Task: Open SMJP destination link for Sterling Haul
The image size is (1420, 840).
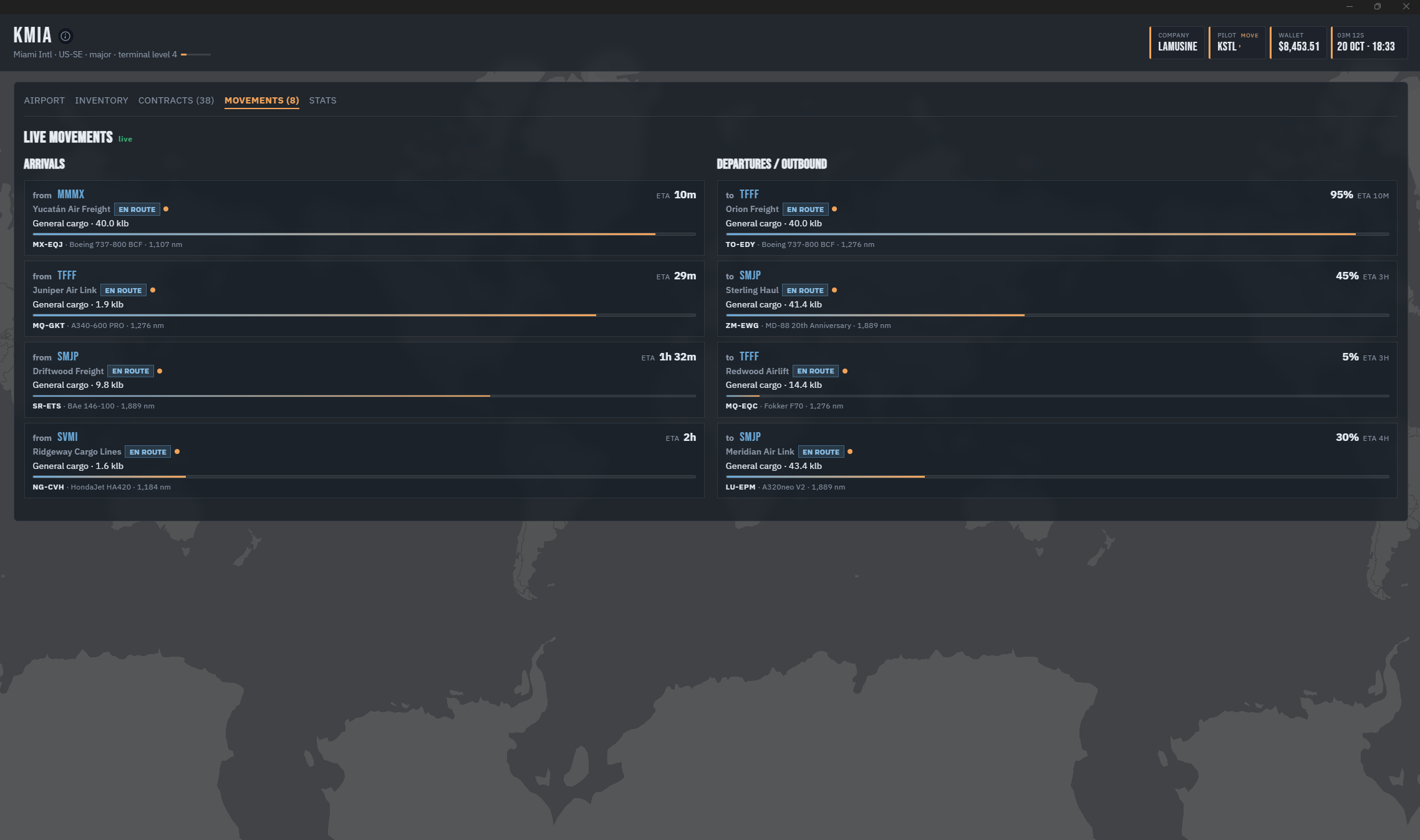Action: (x=750, y=276)
